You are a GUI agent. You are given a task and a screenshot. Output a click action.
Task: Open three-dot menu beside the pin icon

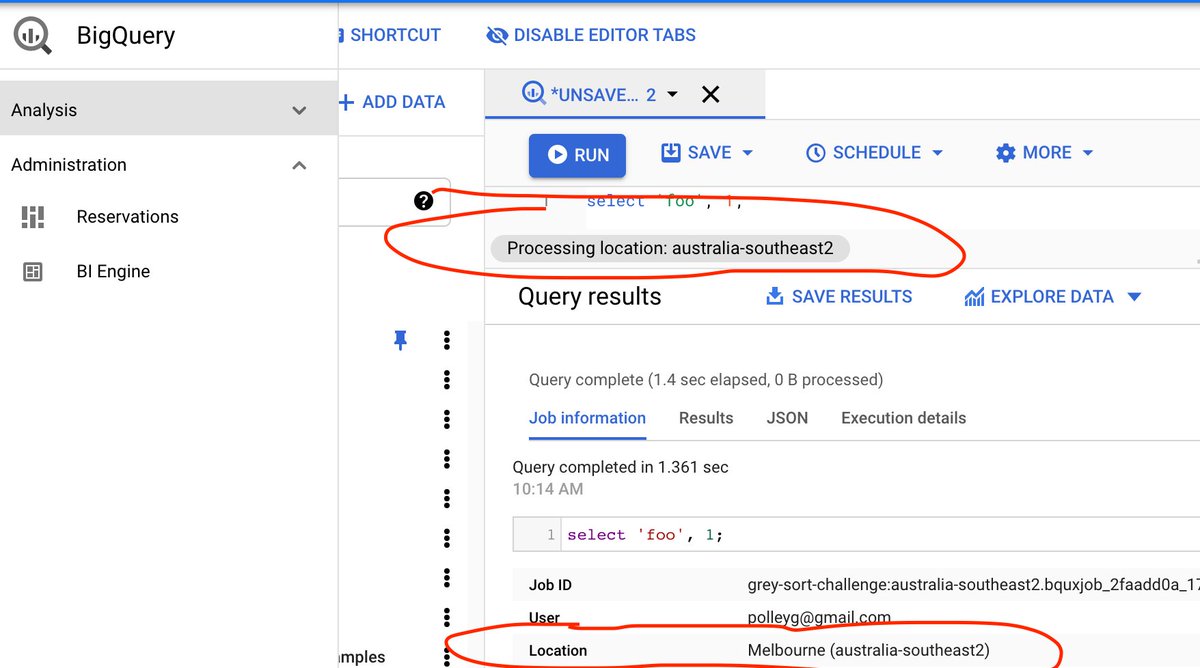tap(447, 340)
